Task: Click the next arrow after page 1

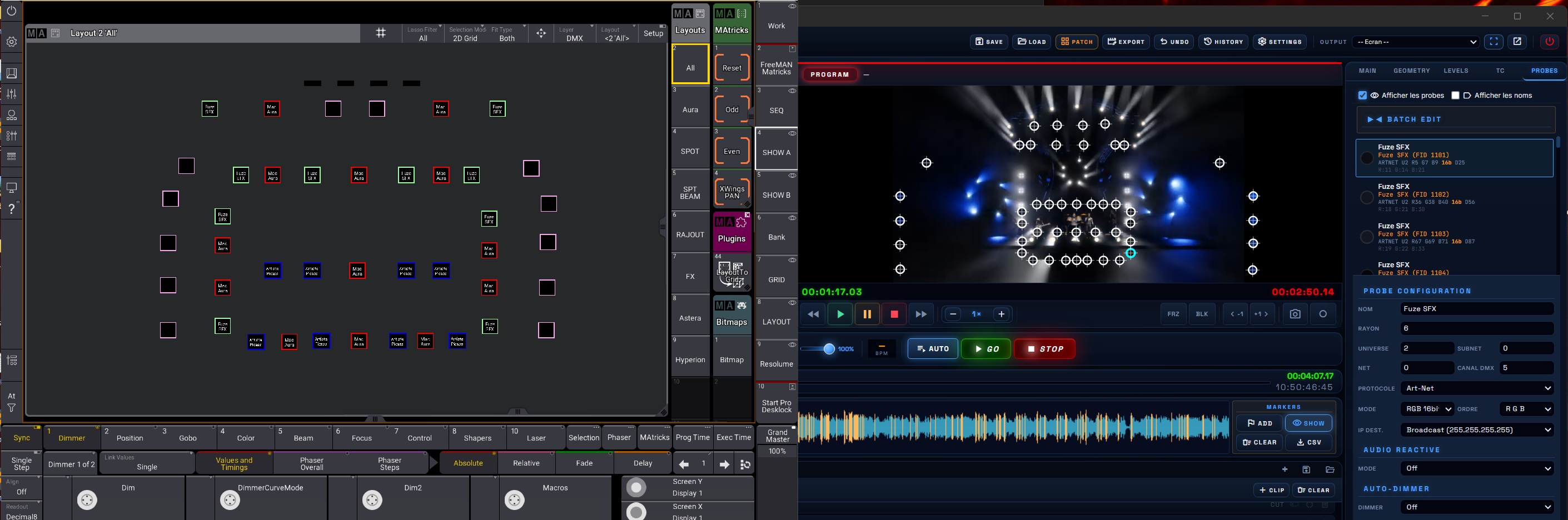Action: pos(724,464)
